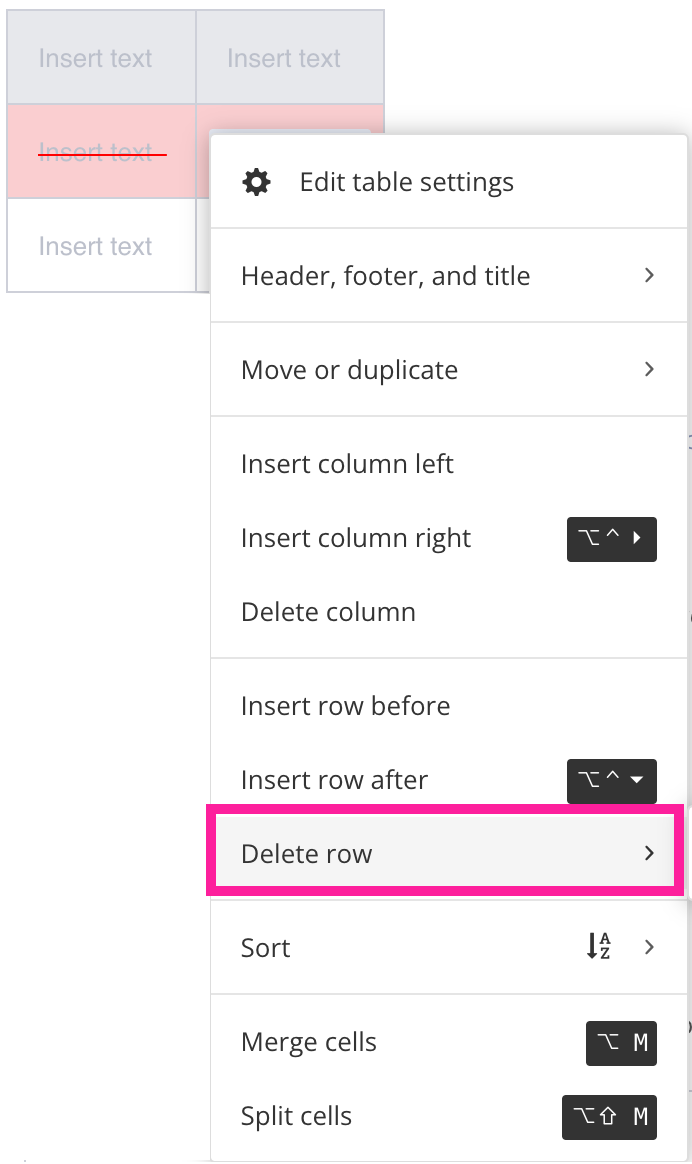
Task: Click the Merge cells ⌥M shortcut badge
Action: pyautogui.click(x=621, y=1043)
